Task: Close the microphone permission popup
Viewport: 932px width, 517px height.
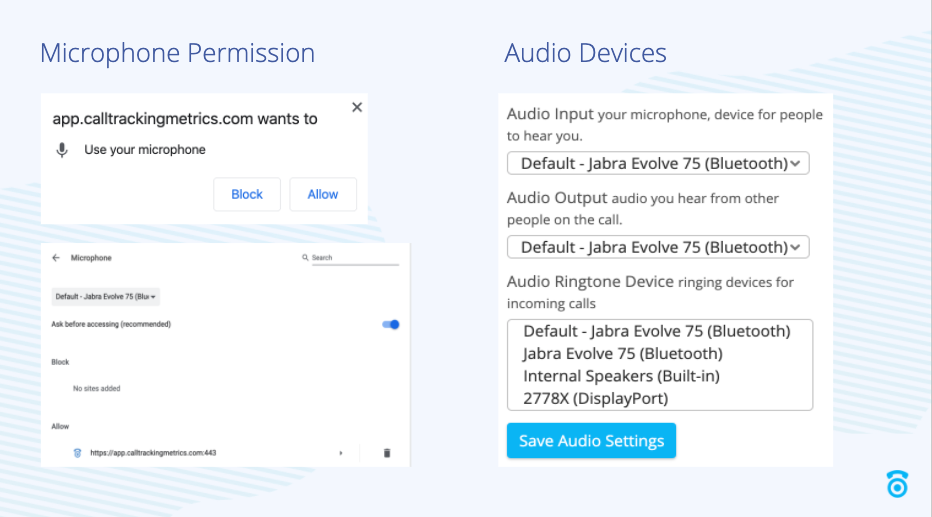Action: [x=357, y=107]
